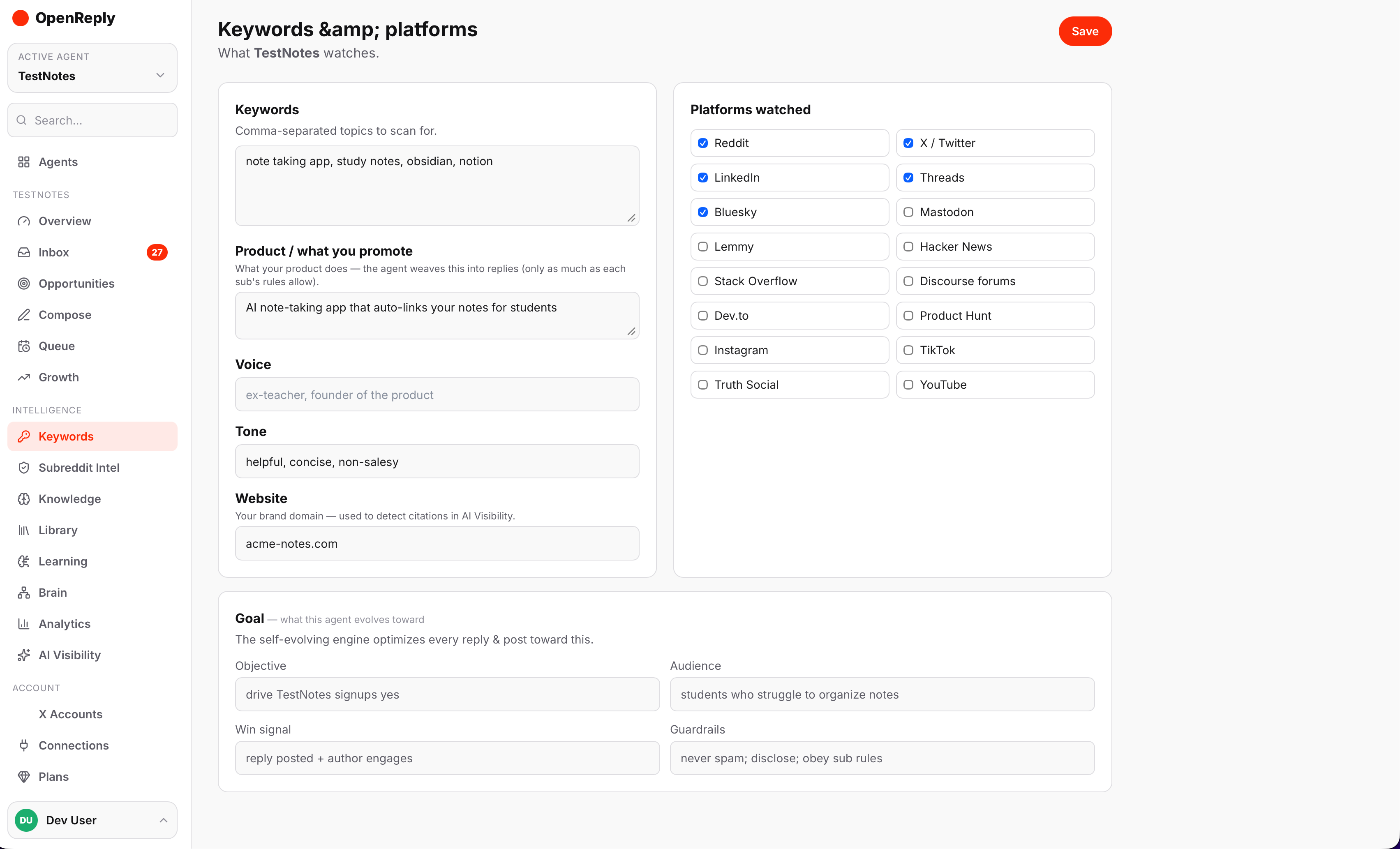Go to the Analytics page
The width and height of the screenshot is (1400, 849).
(92, 623)
